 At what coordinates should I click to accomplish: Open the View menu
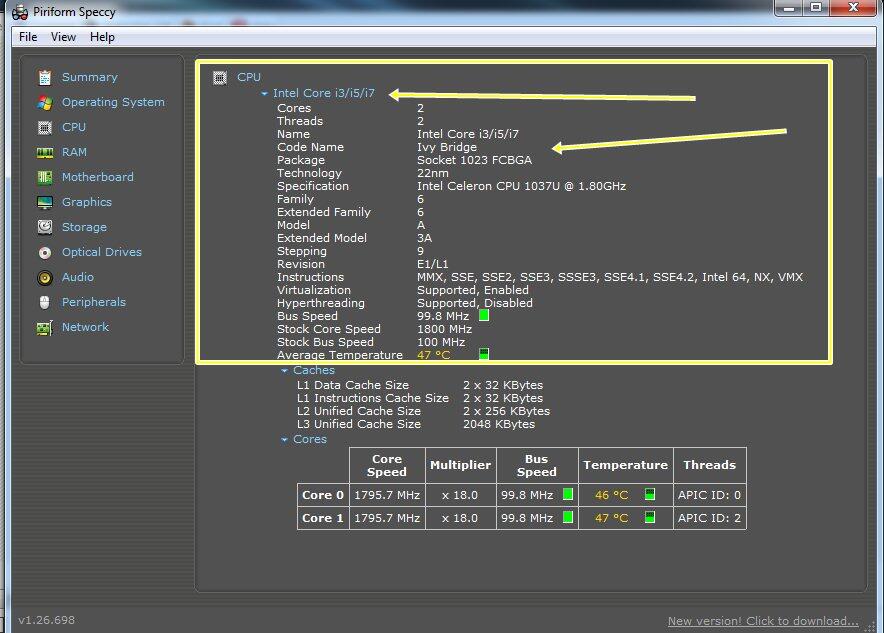pyautogui.click(x=63, y=37)
